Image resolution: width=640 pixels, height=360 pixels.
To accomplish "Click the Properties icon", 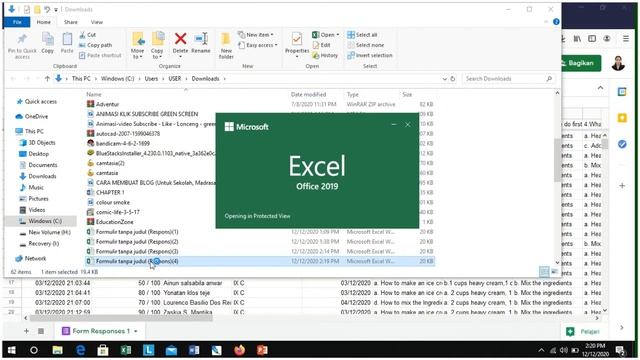I will (x=297, y=39).
